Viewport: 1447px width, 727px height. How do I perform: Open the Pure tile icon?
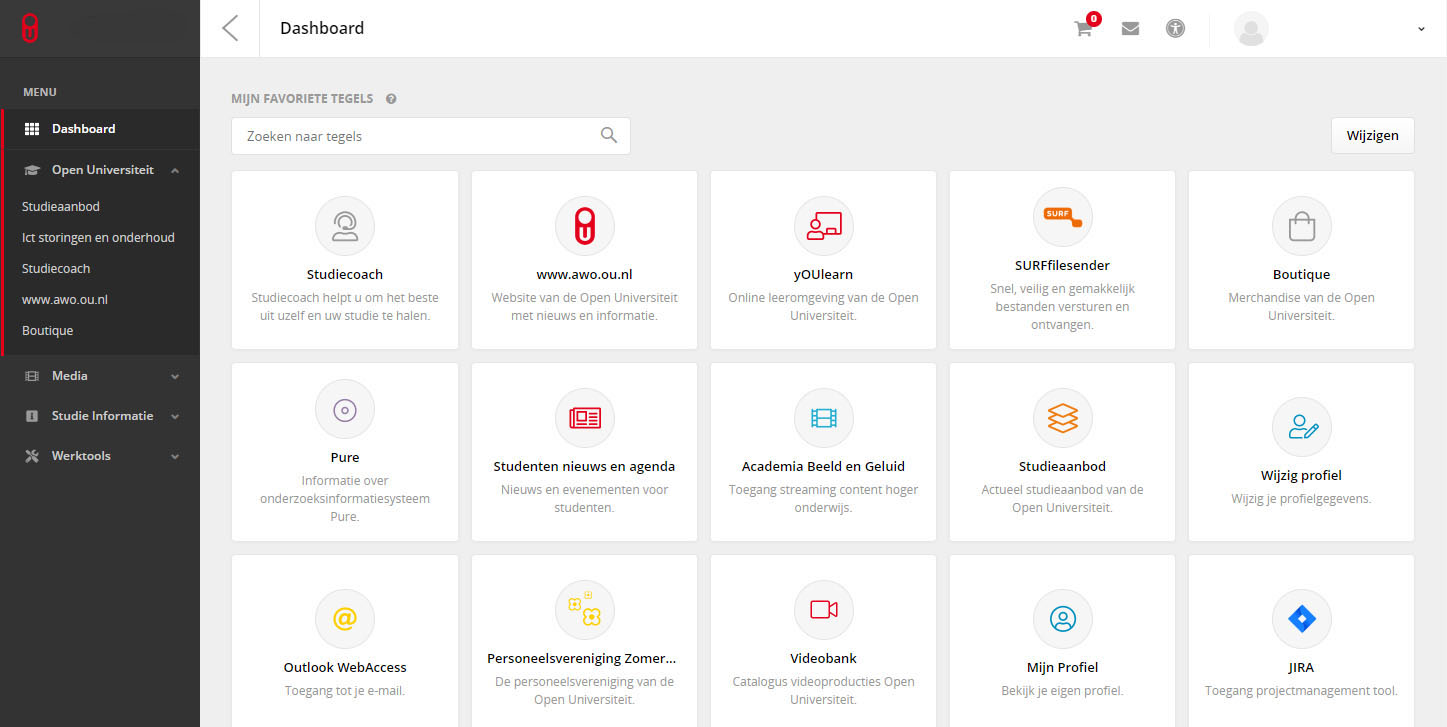click(x=345, y=409)
